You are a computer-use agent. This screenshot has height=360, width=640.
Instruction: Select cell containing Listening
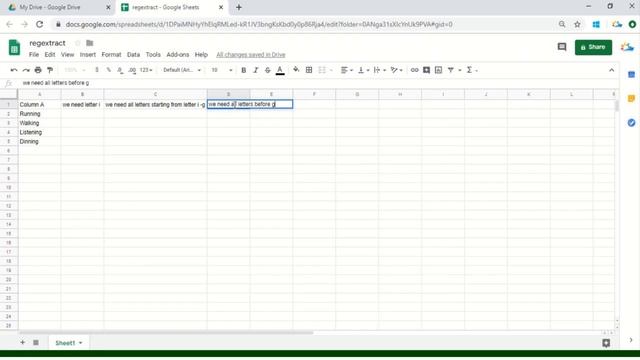[40, 132]
